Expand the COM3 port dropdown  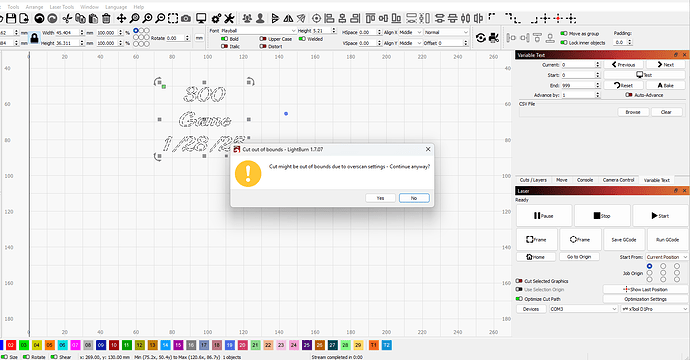[584, 309]
